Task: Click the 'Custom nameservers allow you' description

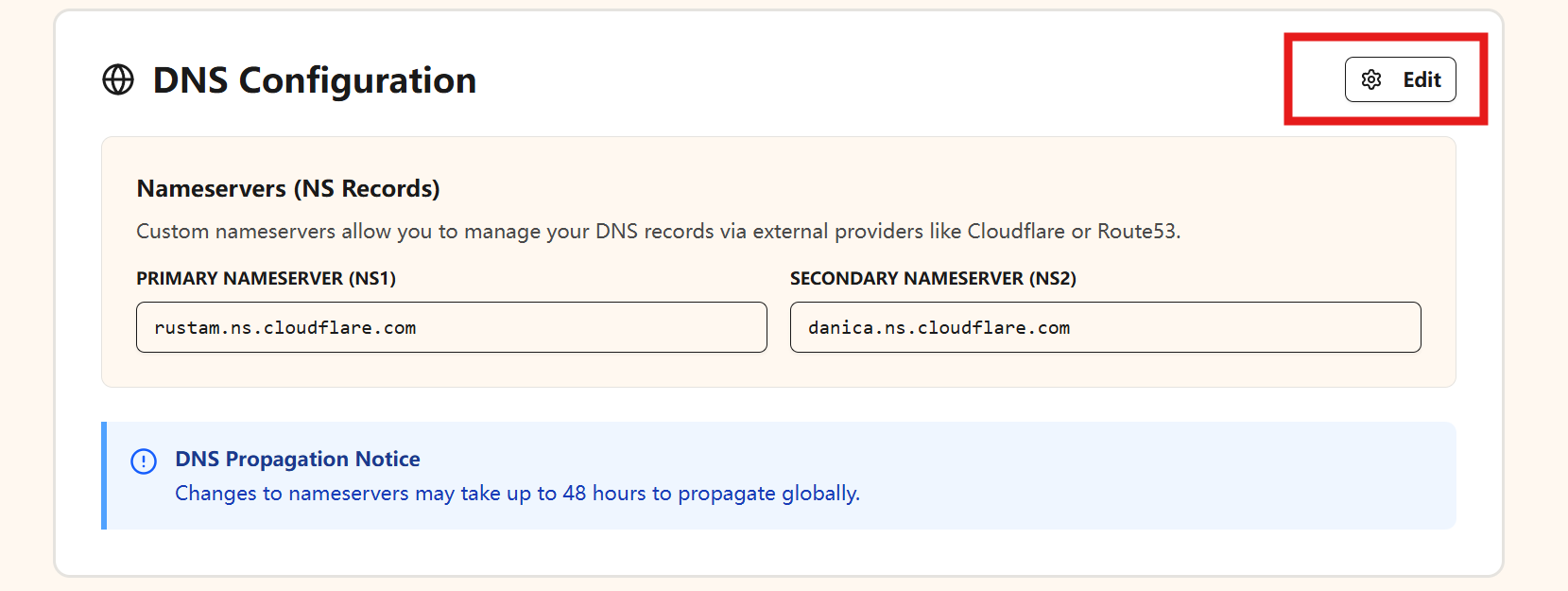Action: pyautogui.click(x=659, y=232)
